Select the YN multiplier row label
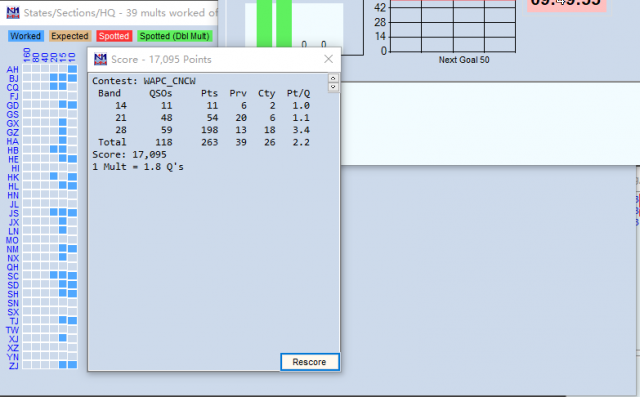 coord(13,357)
